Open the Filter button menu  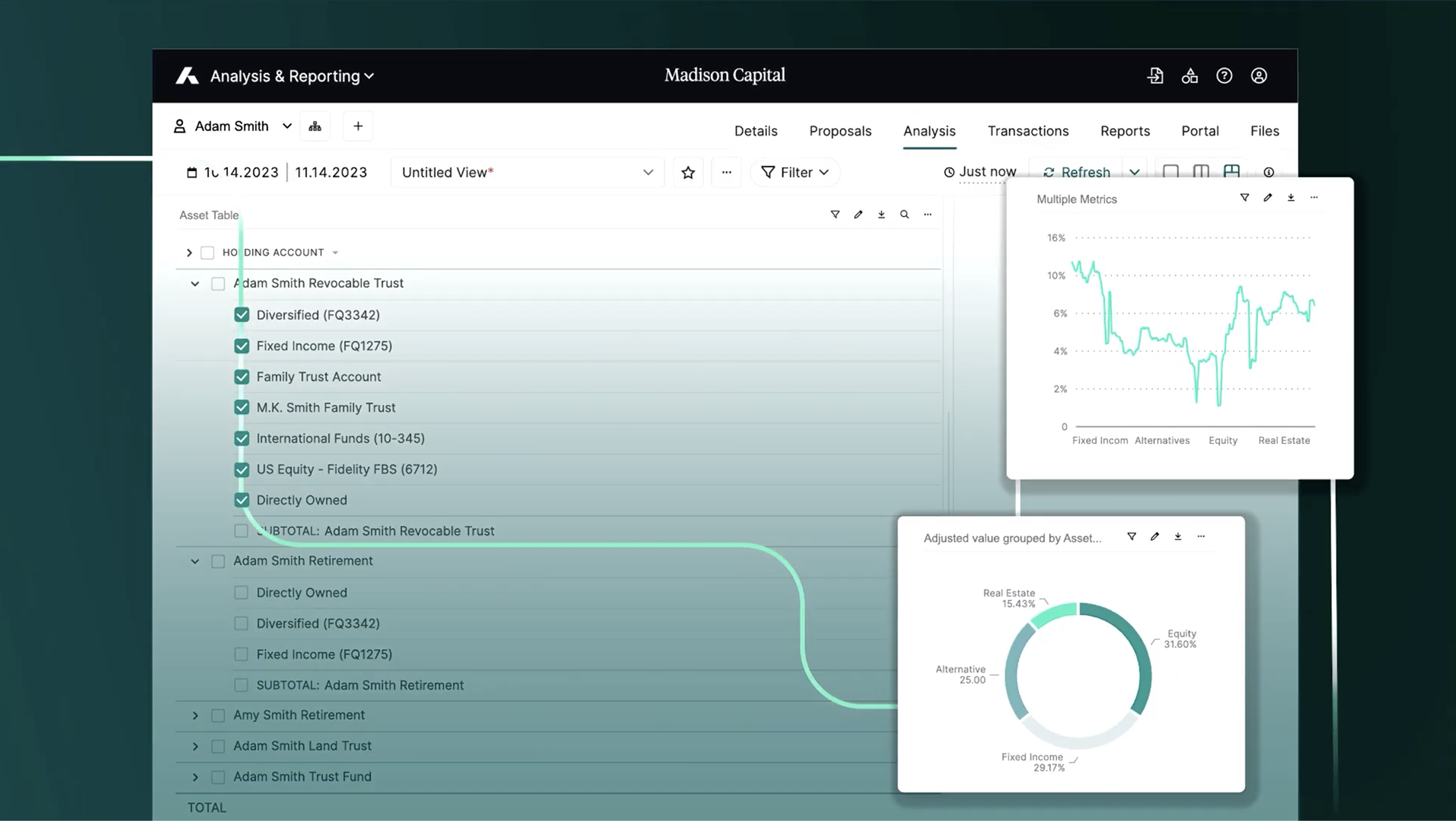tap(795, 172)
